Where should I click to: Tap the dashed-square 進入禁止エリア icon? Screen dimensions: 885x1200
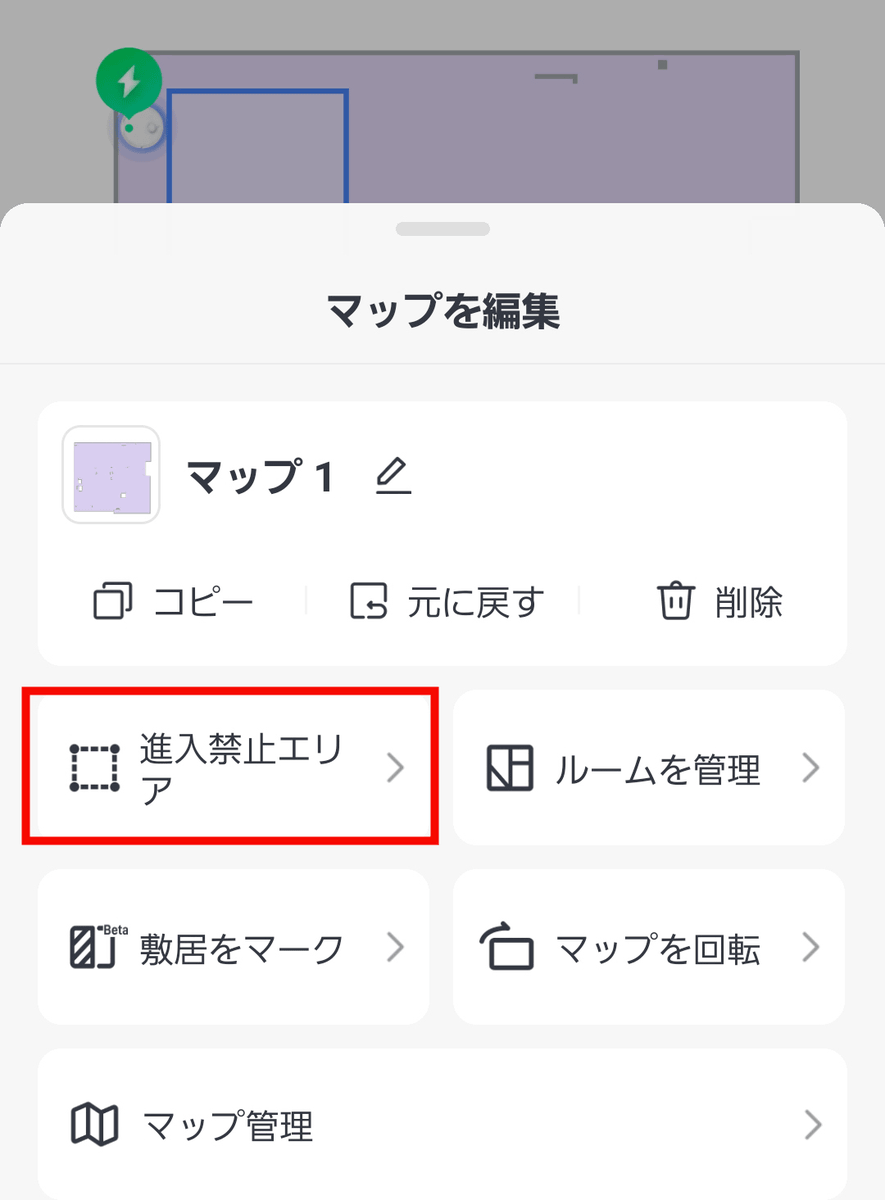(x=95, y=768)
